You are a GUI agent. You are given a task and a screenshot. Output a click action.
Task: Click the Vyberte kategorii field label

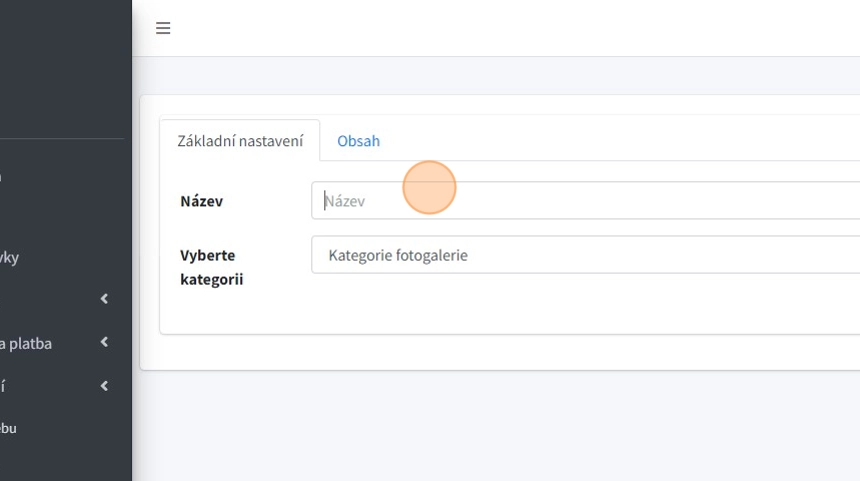(211, 267)
